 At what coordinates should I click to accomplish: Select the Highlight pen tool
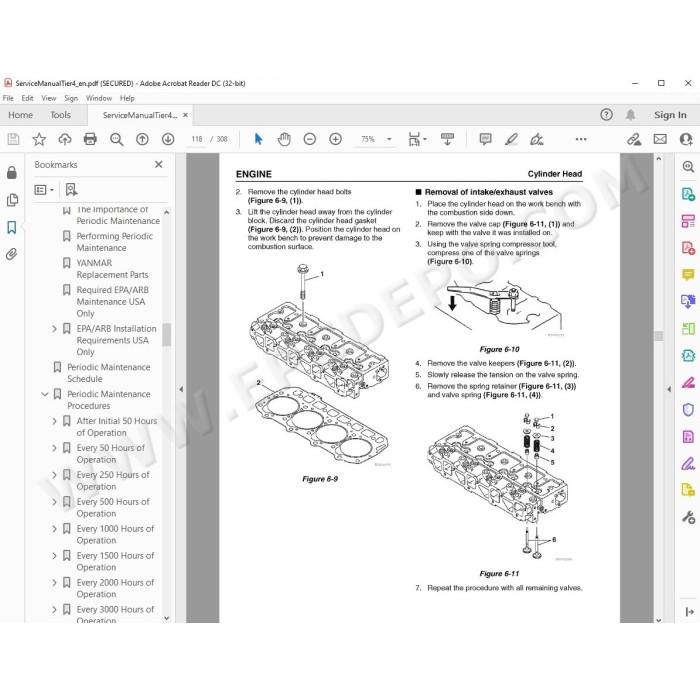(x=511, y=139)
